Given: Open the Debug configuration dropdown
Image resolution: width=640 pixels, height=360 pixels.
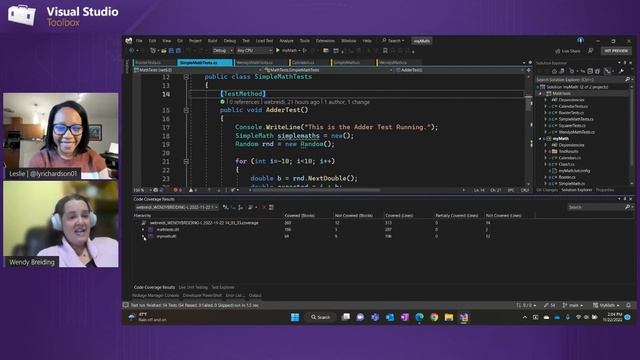Looking at the screenshot, I should (x=222, y=51).
